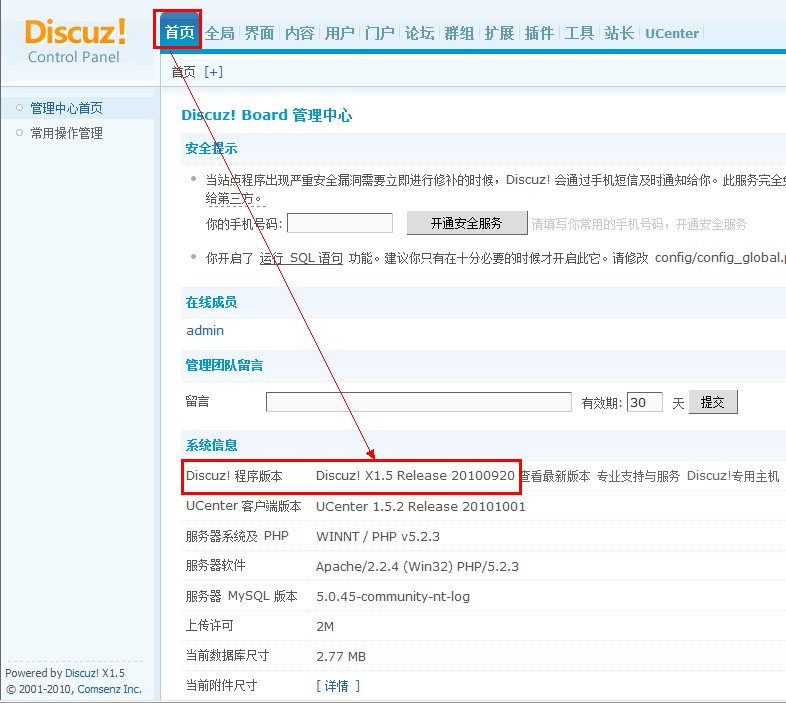Click the 2M upload limit value
Screen dimensions: 786x703
coord(325,626)
